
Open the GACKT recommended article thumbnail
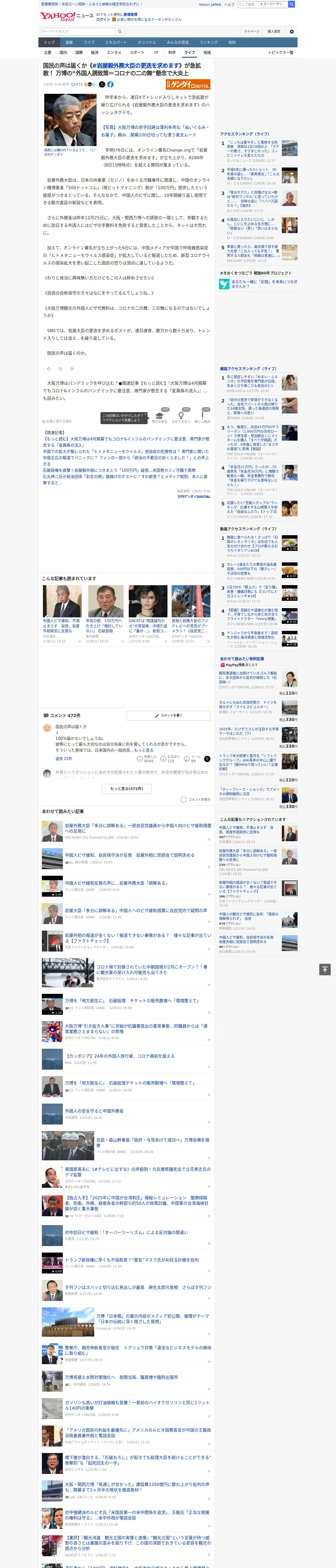coord(148,601)
